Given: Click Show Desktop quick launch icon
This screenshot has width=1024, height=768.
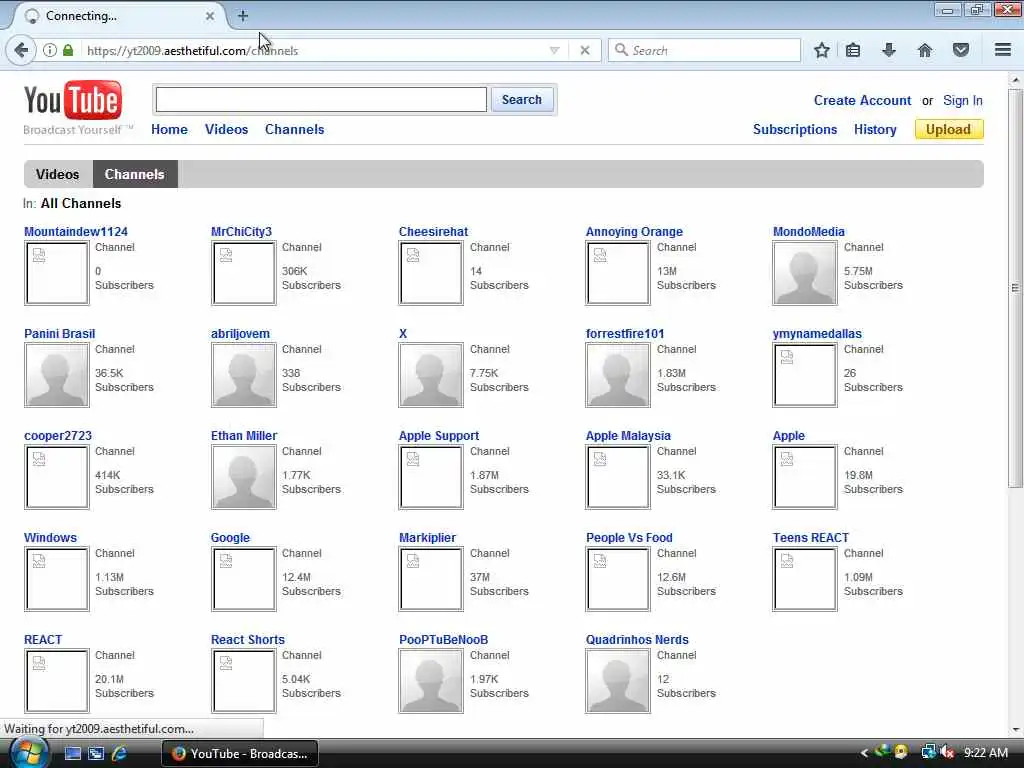Looking at the screenshot, I should coord(73,754).
